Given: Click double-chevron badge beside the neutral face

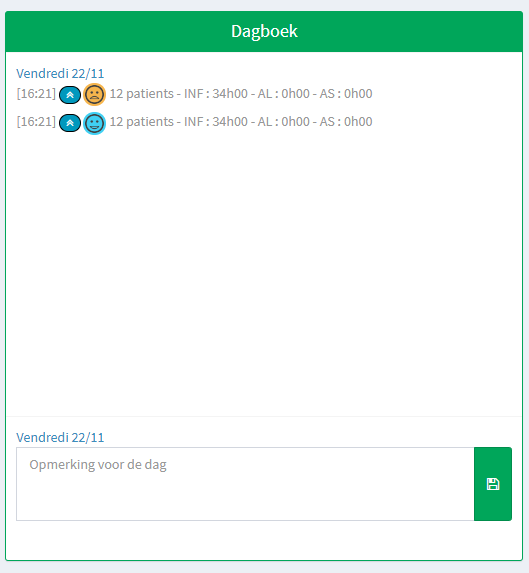Looking at the screenshot, I should tap(70, 123).
